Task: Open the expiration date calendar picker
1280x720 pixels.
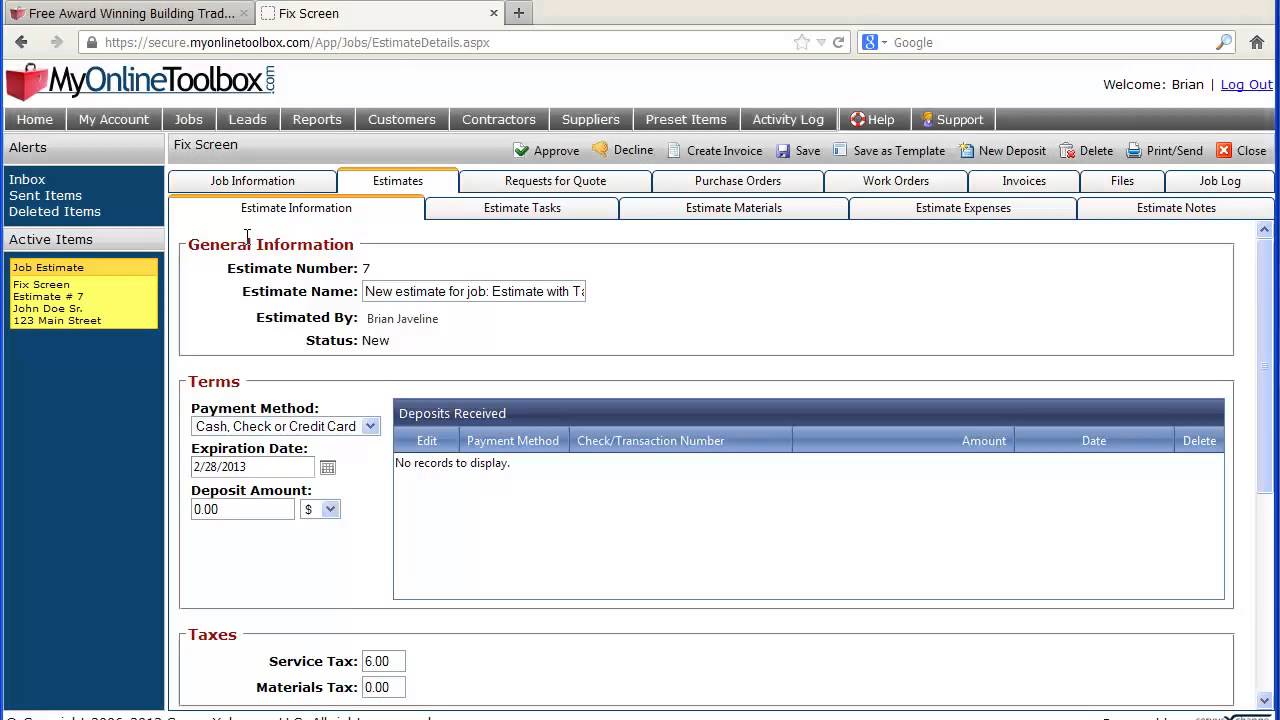Action: pos(327,467)
